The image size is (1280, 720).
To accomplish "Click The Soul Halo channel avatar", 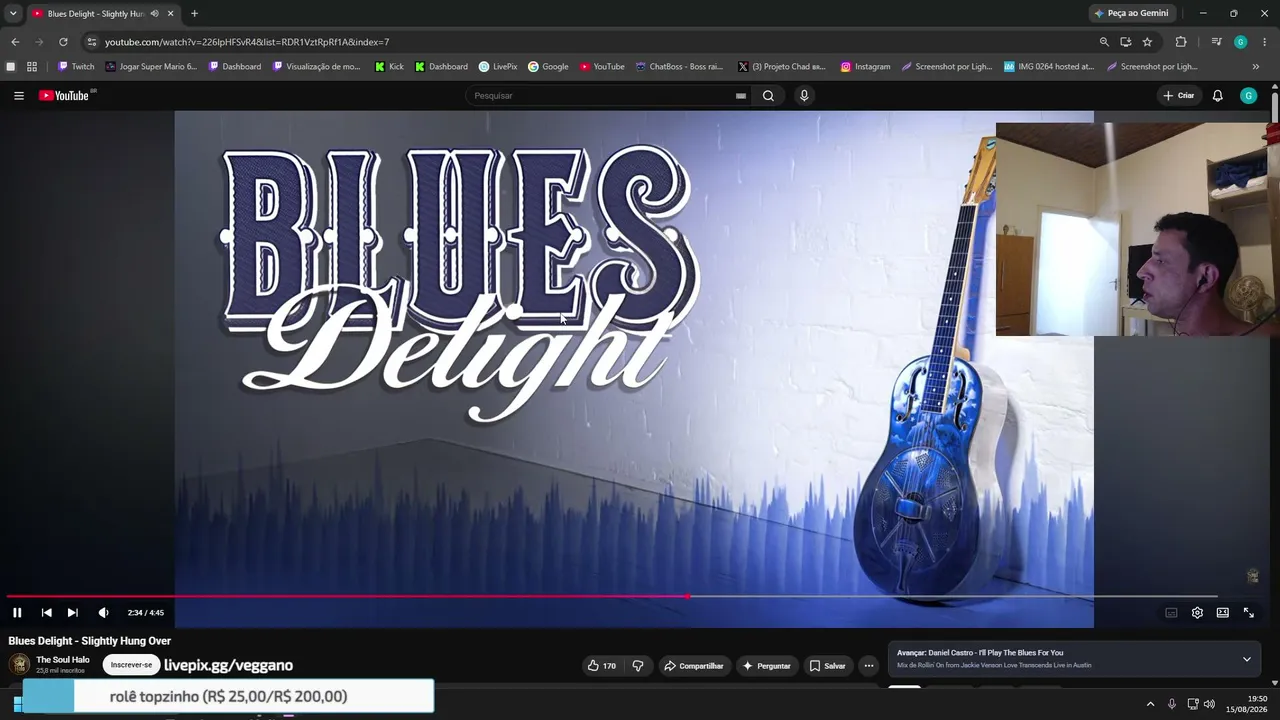I will tap(19, 665).
